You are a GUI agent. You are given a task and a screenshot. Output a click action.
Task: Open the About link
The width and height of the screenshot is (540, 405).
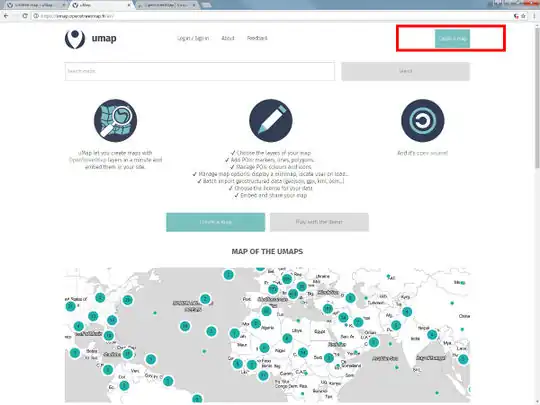tap(228, 38)
